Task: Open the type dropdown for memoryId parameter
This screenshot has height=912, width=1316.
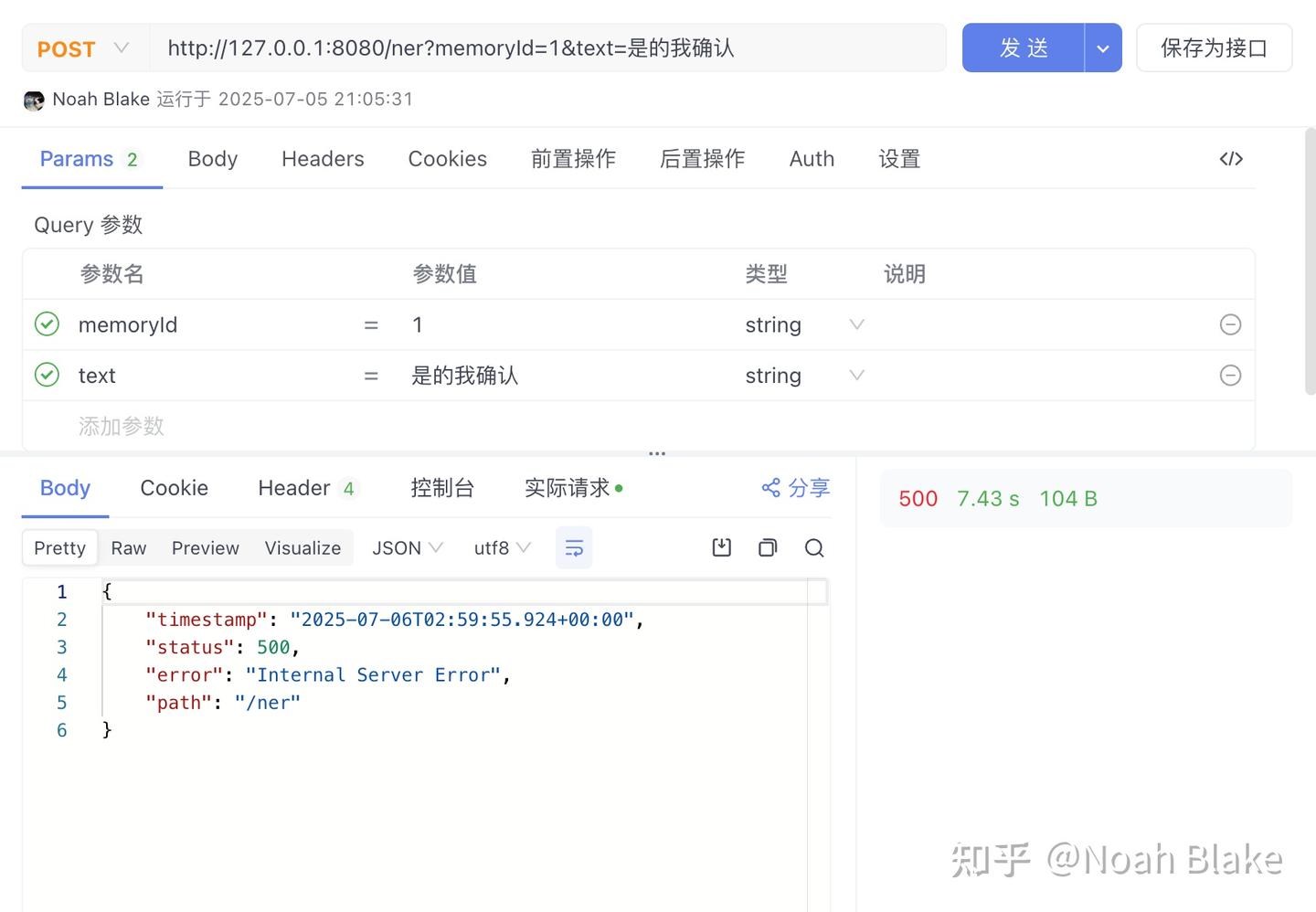Action: [856, 324]
